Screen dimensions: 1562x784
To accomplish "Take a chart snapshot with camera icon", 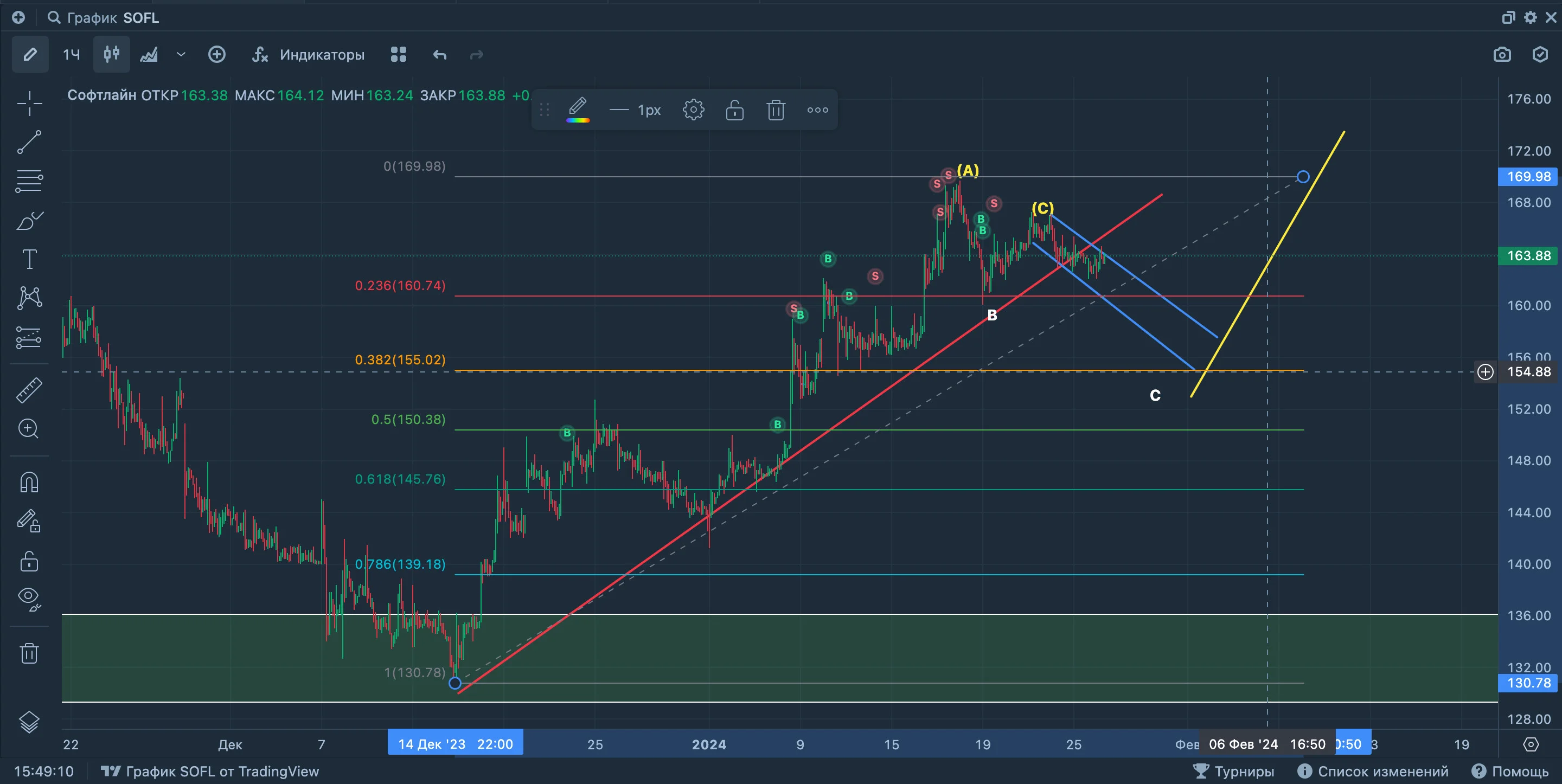I will 1502,55.
